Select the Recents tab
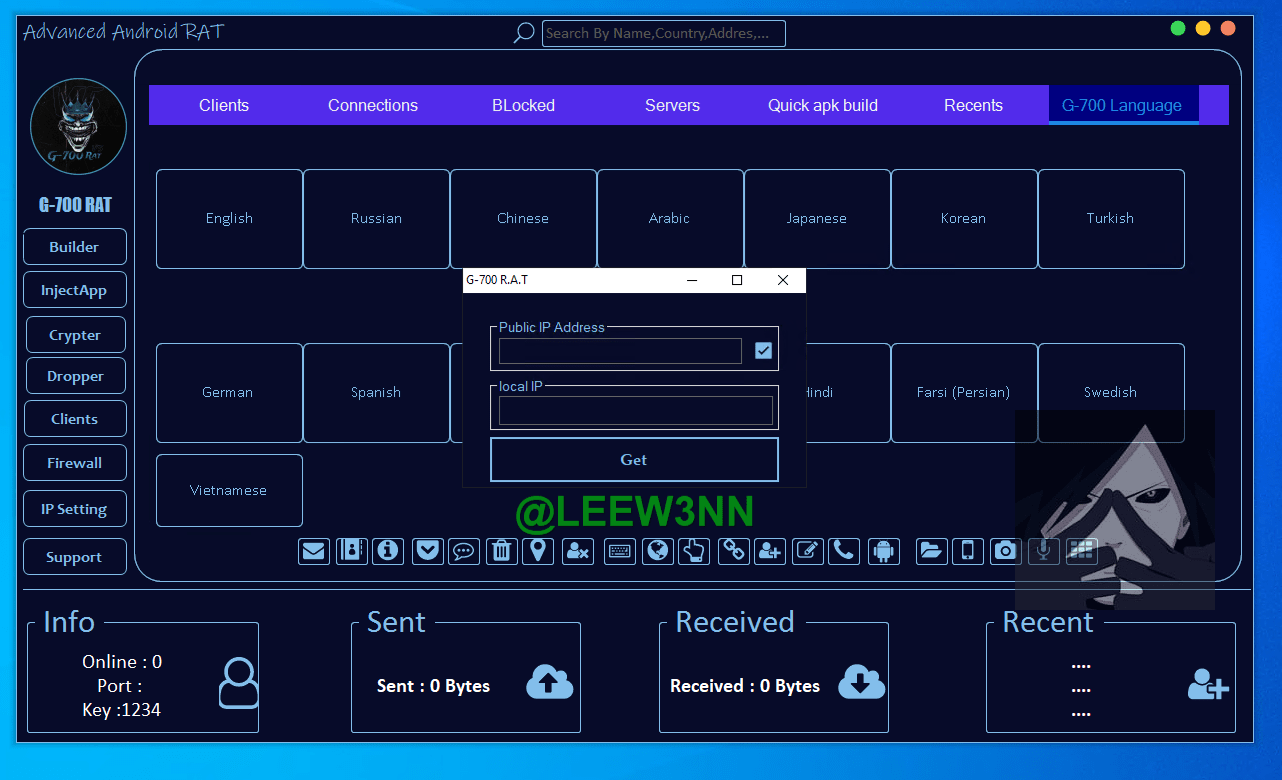 pyautogui.click(x=973, y=105)
